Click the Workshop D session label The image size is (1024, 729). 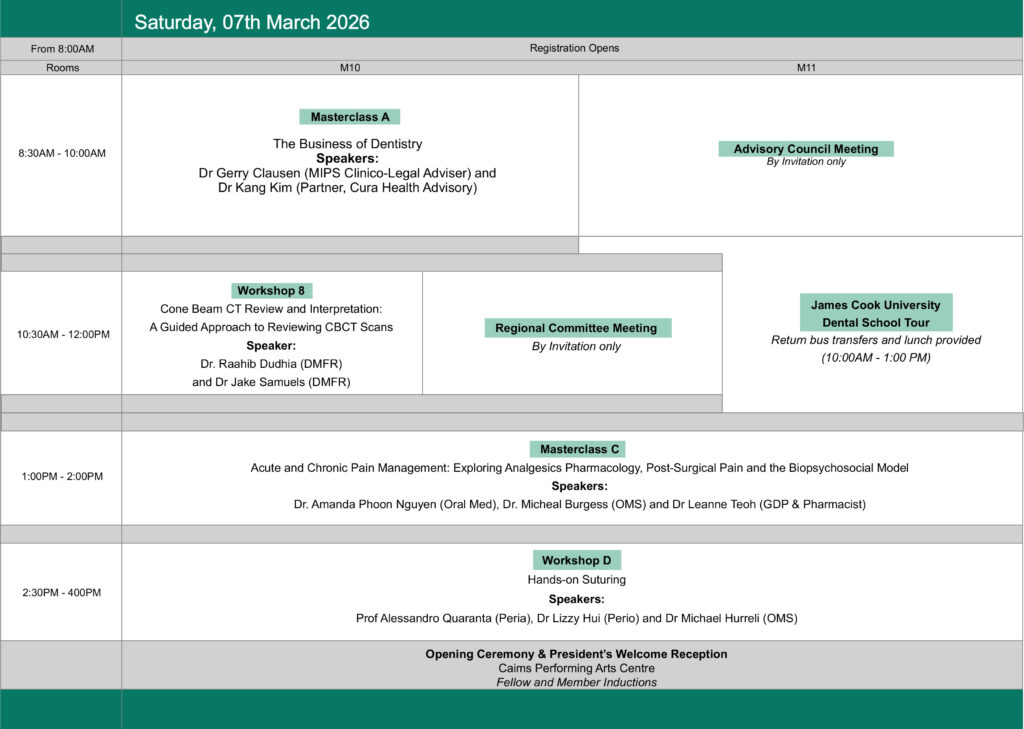(577, 560)
